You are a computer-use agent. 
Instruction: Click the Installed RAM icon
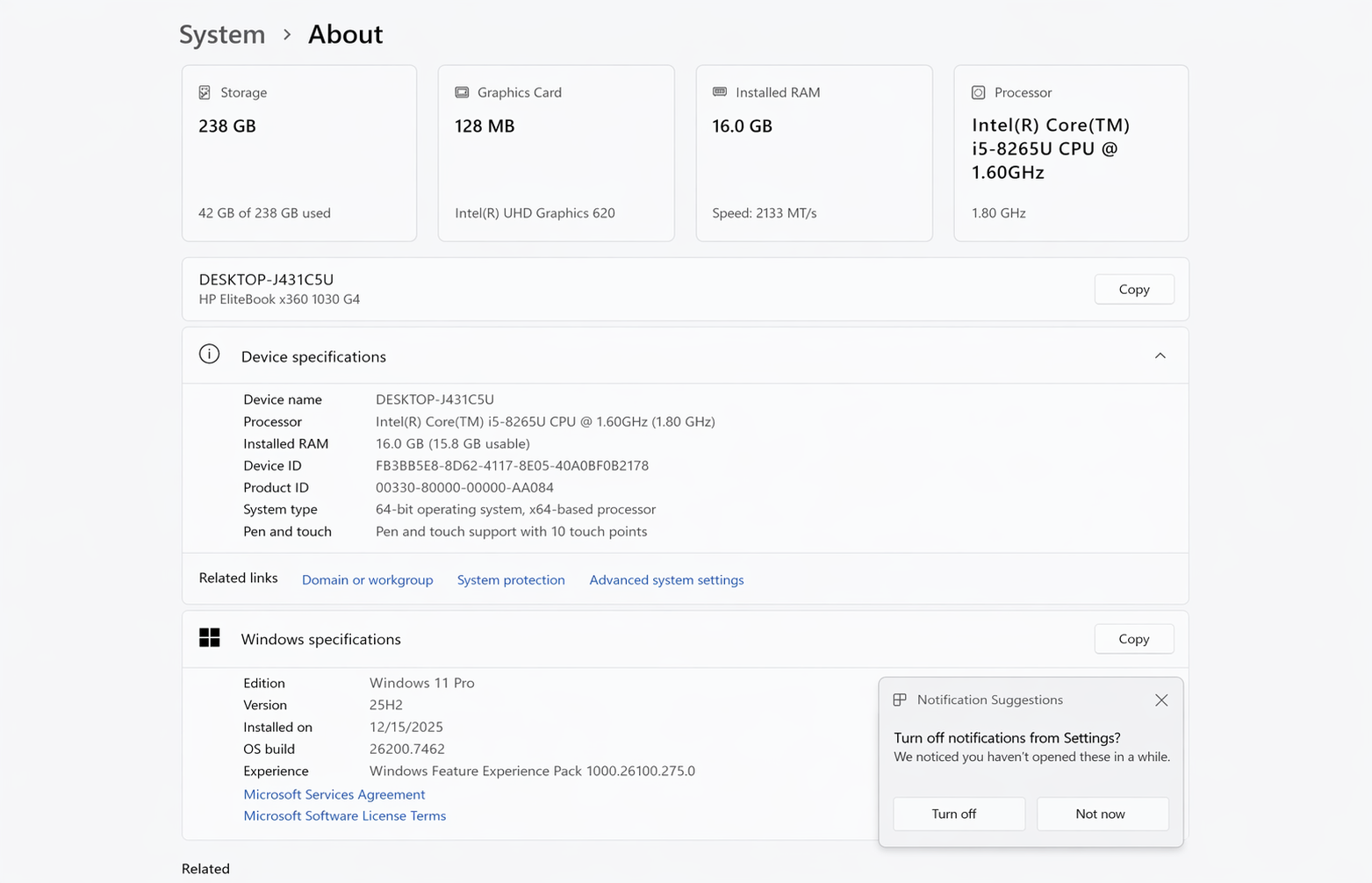pos(720,92)
